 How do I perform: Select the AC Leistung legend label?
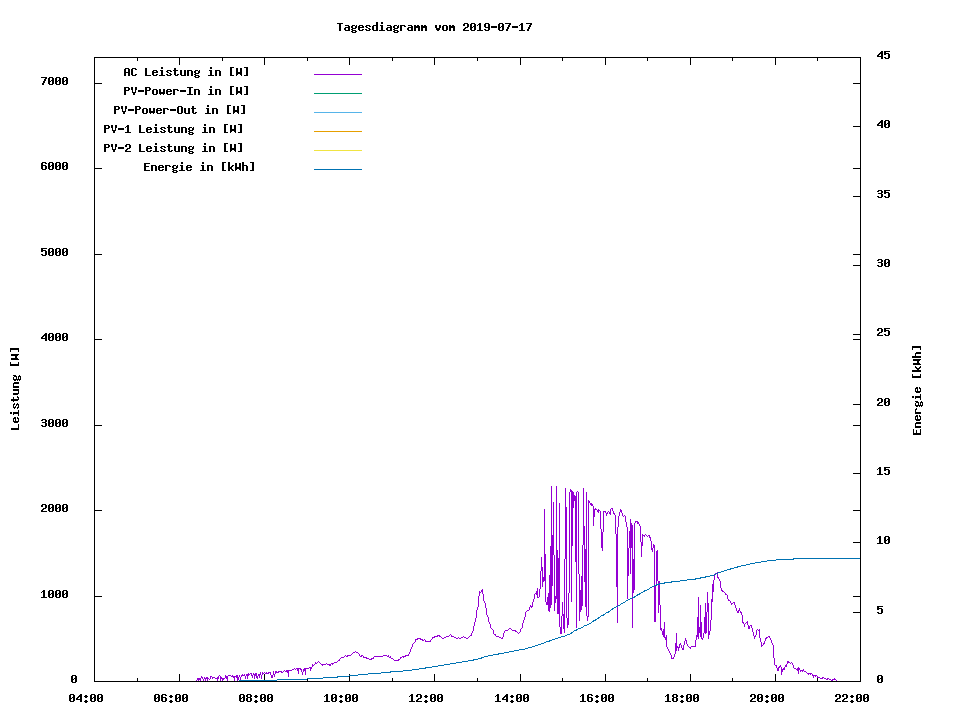pos(186,72)
